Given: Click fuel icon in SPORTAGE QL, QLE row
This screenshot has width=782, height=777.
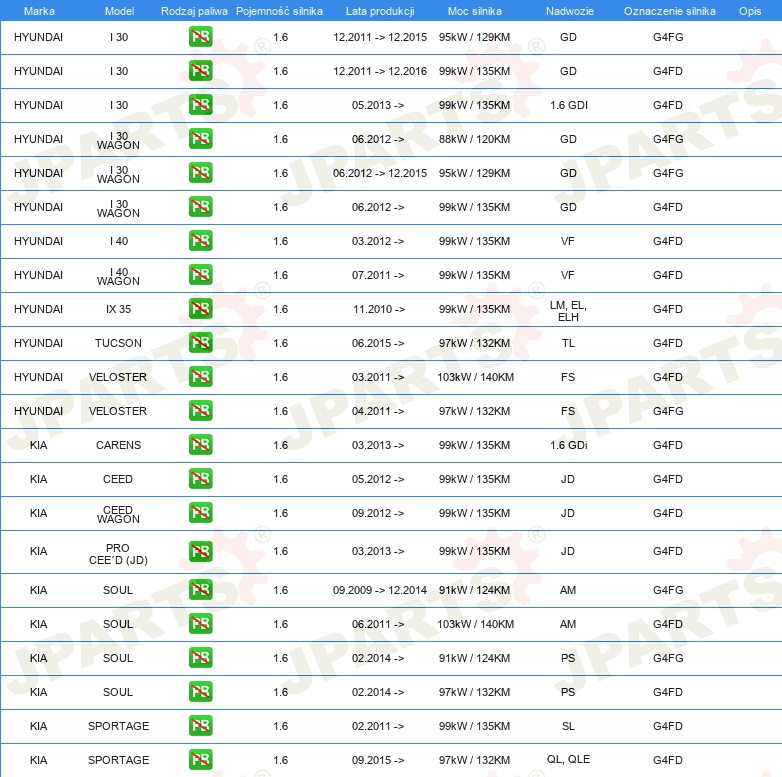Looking at the screenshot, I should (200, 760).
